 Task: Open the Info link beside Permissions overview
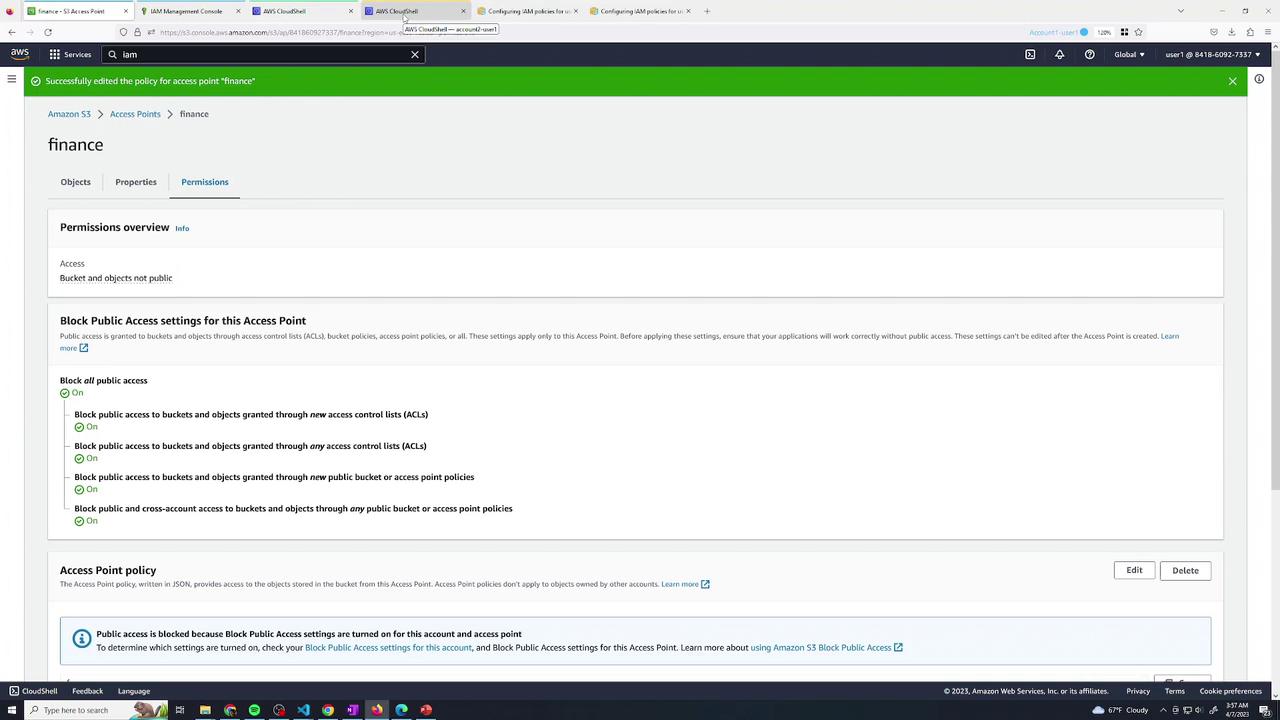tap(182, 228)
